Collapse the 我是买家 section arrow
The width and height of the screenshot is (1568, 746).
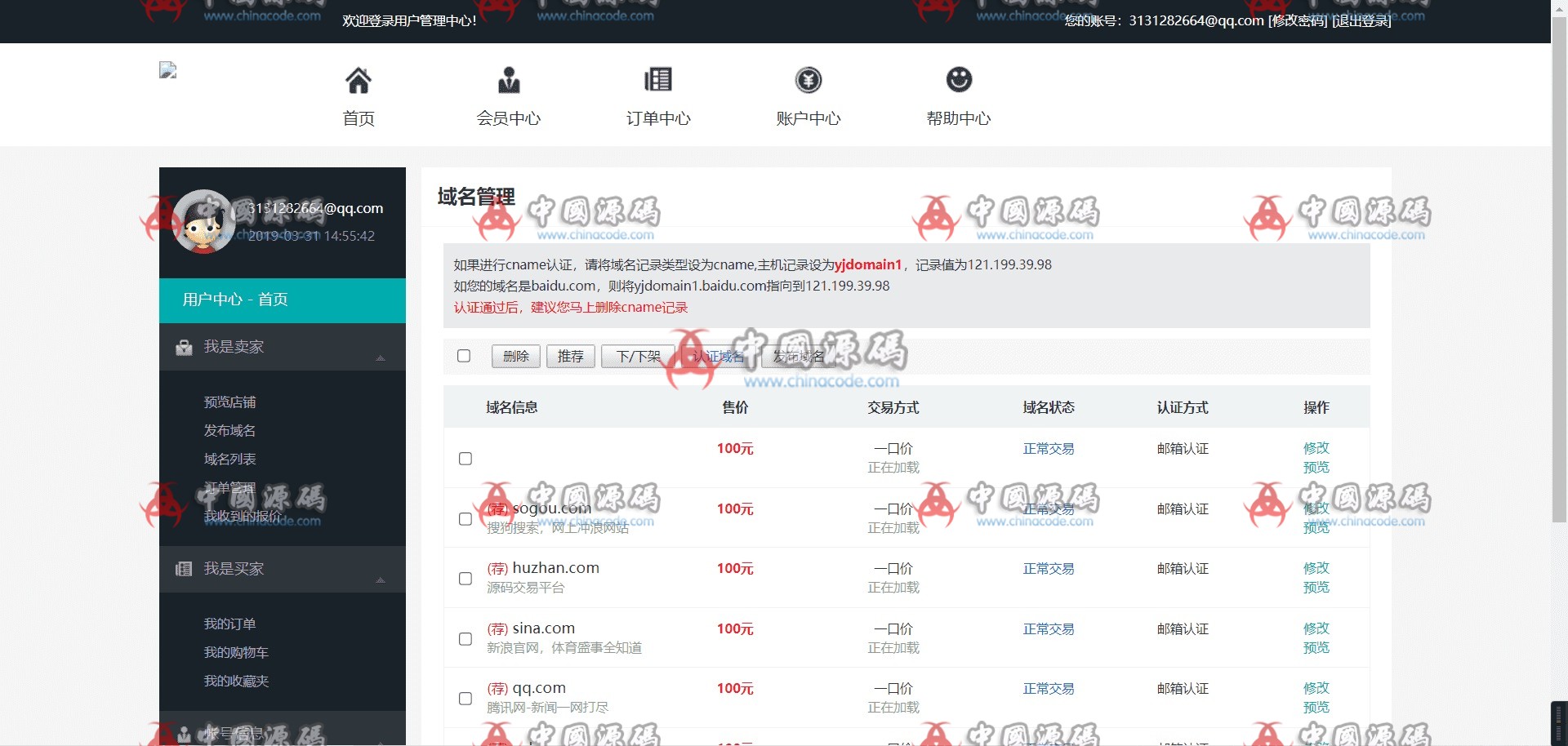point(381,580)
